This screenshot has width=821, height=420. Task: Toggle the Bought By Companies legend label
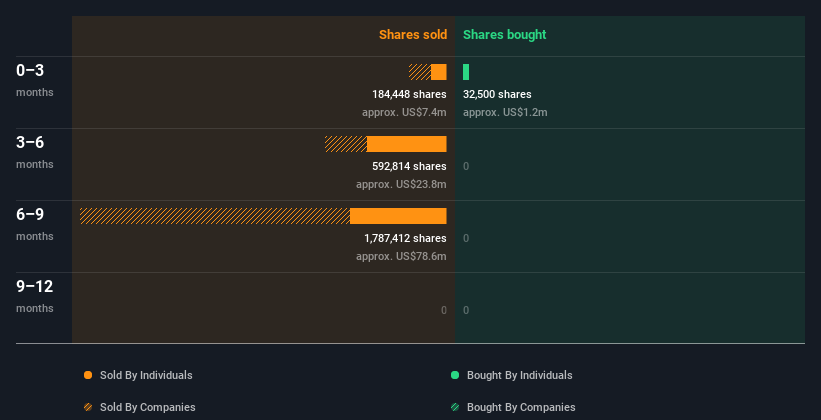tap(521, 407)
